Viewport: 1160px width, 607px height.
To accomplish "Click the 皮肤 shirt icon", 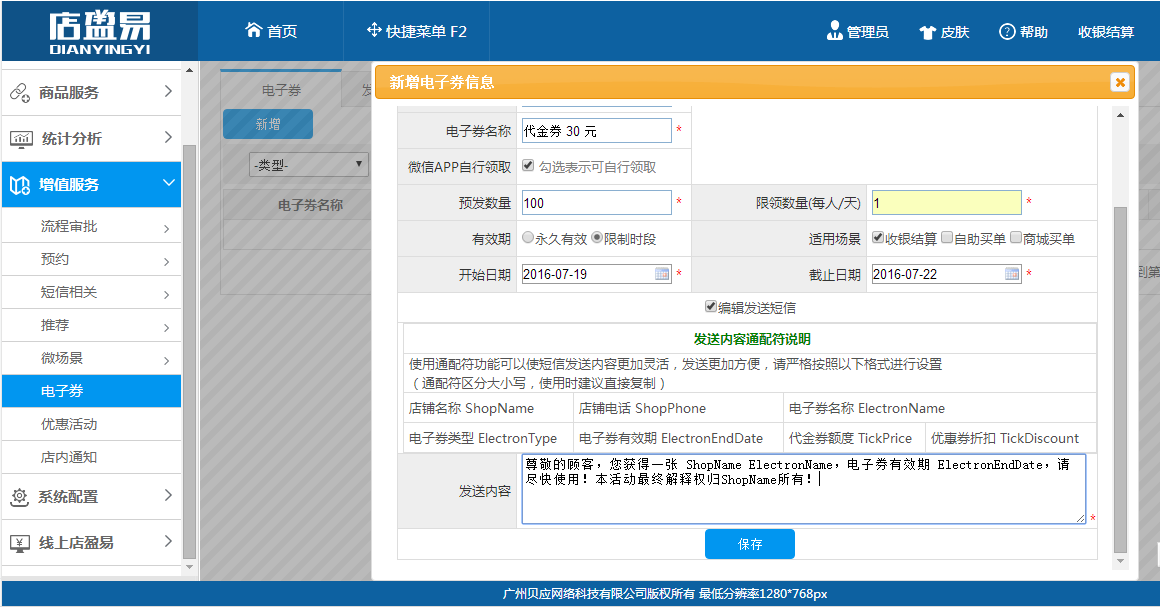I will tap(927, 32).
